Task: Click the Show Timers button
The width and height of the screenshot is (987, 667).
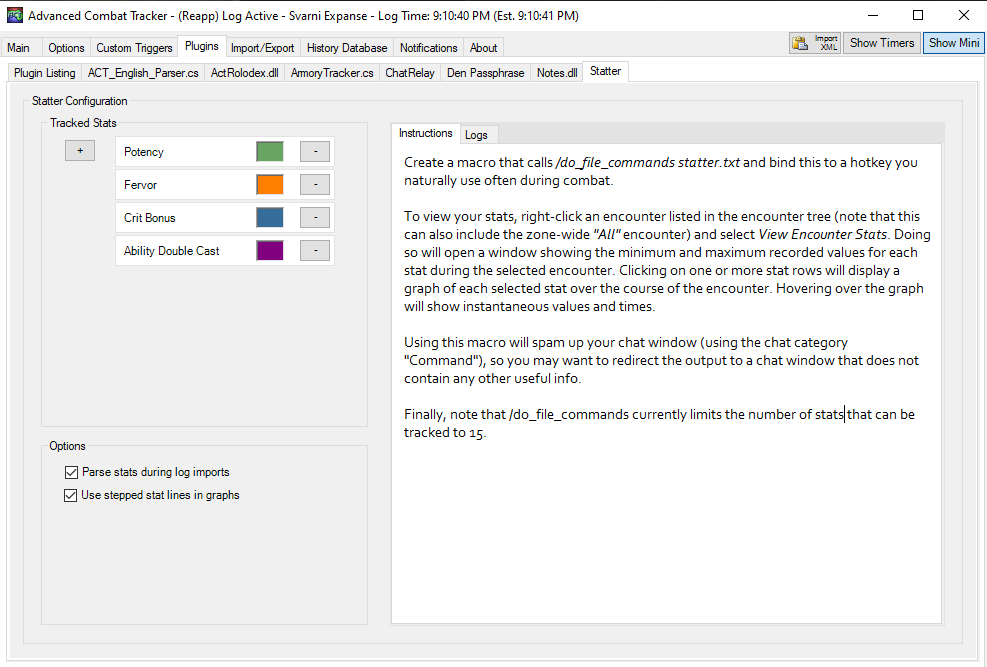Action: click(x=880, y=43)
